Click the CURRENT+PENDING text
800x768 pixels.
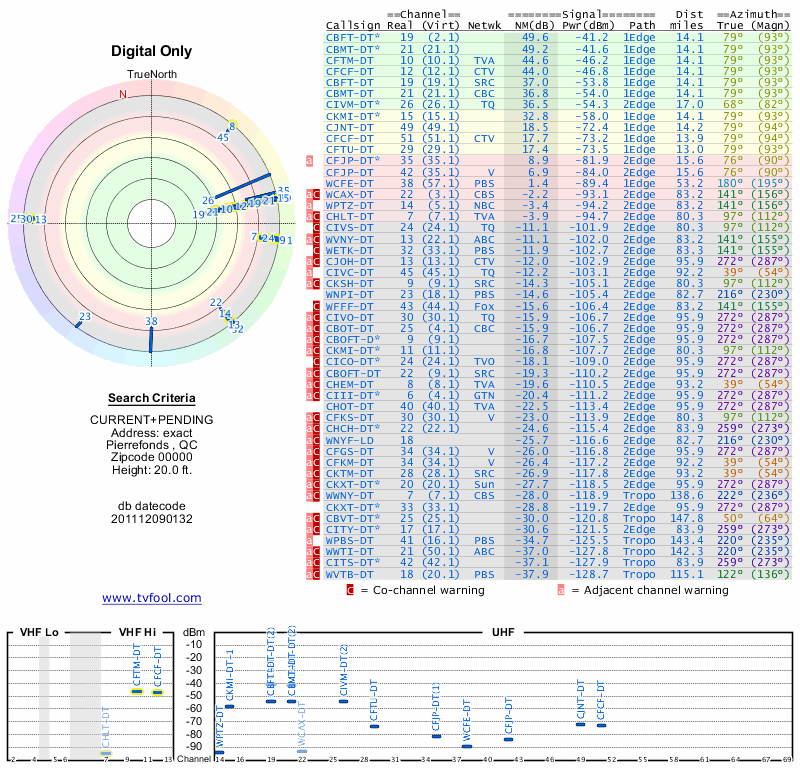(152, 419)
